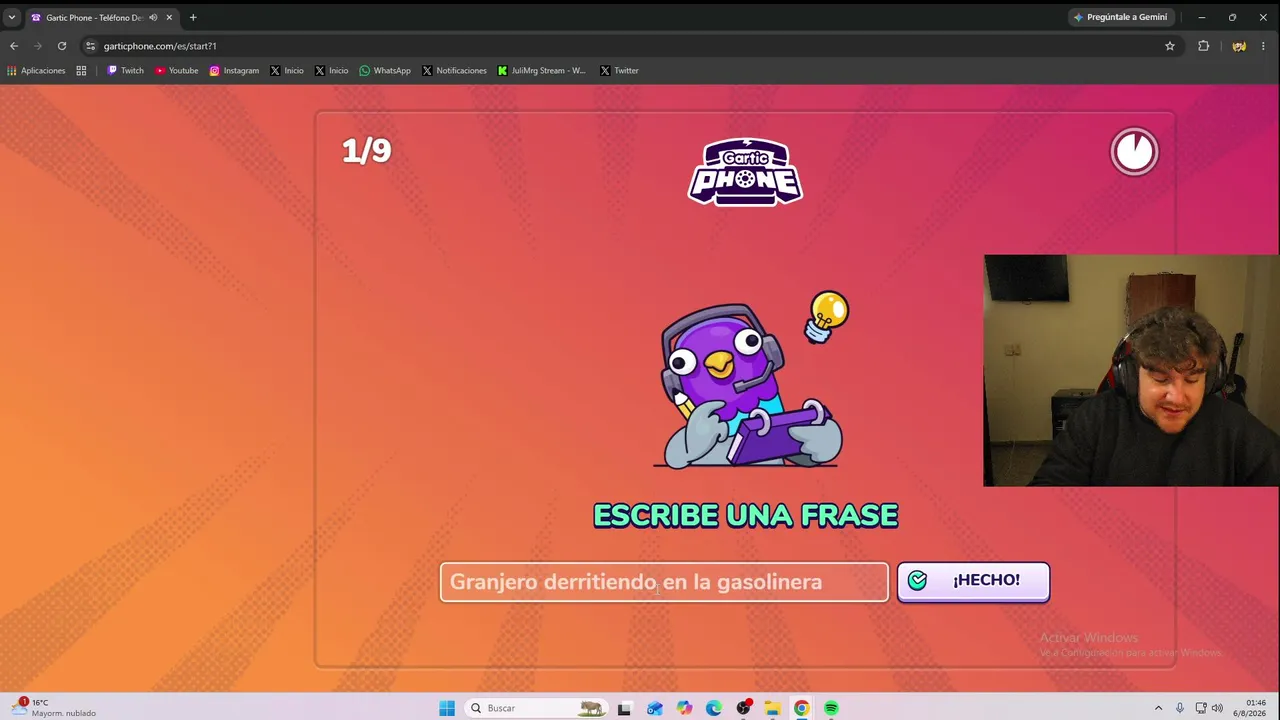The height and width of the screenshot is (720, 1280).
Task: Click the microphone tray icon
Action: [x=1180, y=708]
